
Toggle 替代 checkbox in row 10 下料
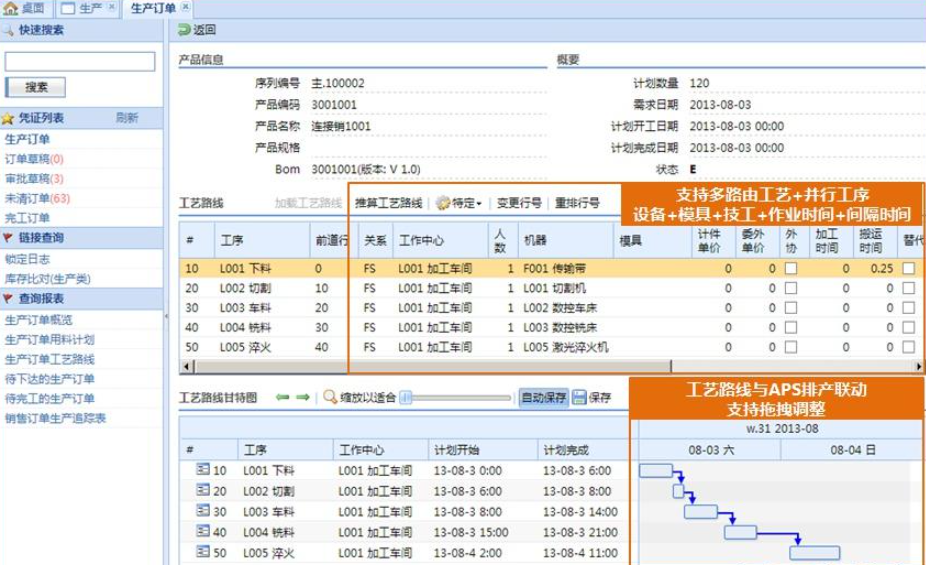908,269
